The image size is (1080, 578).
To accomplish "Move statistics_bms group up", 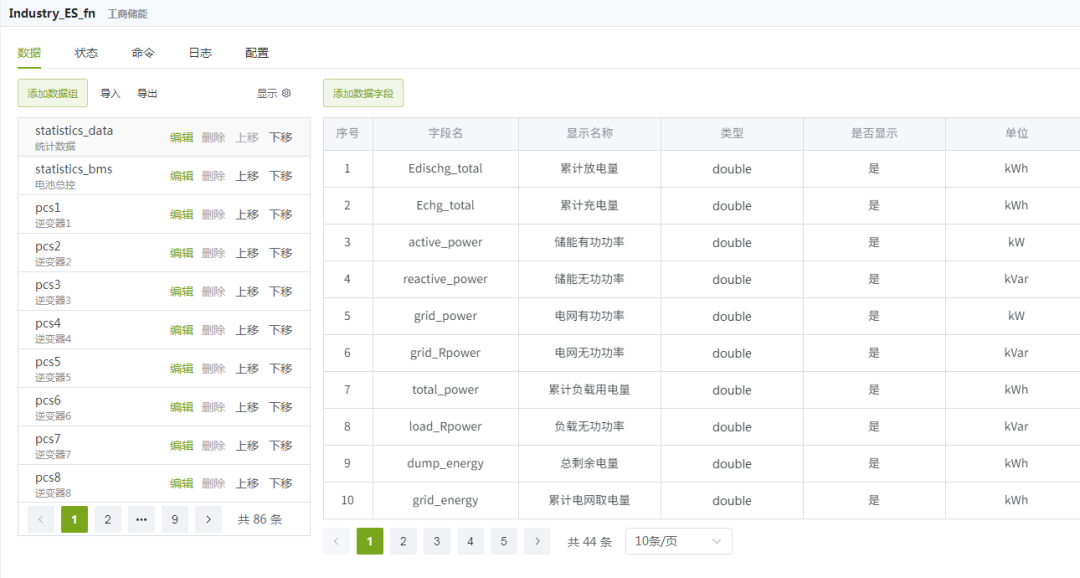I will 247,176.
